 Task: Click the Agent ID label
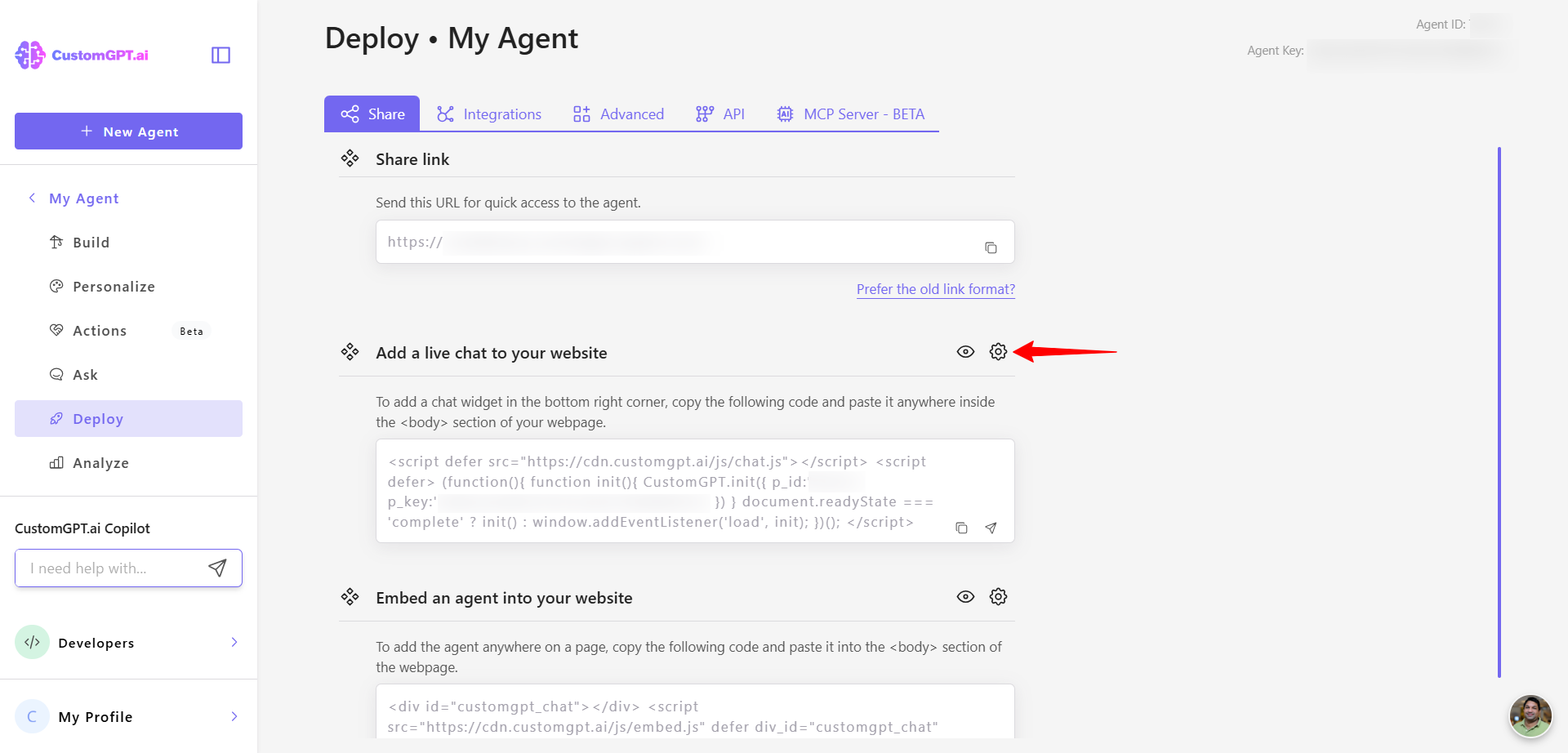pos(1441,25)
